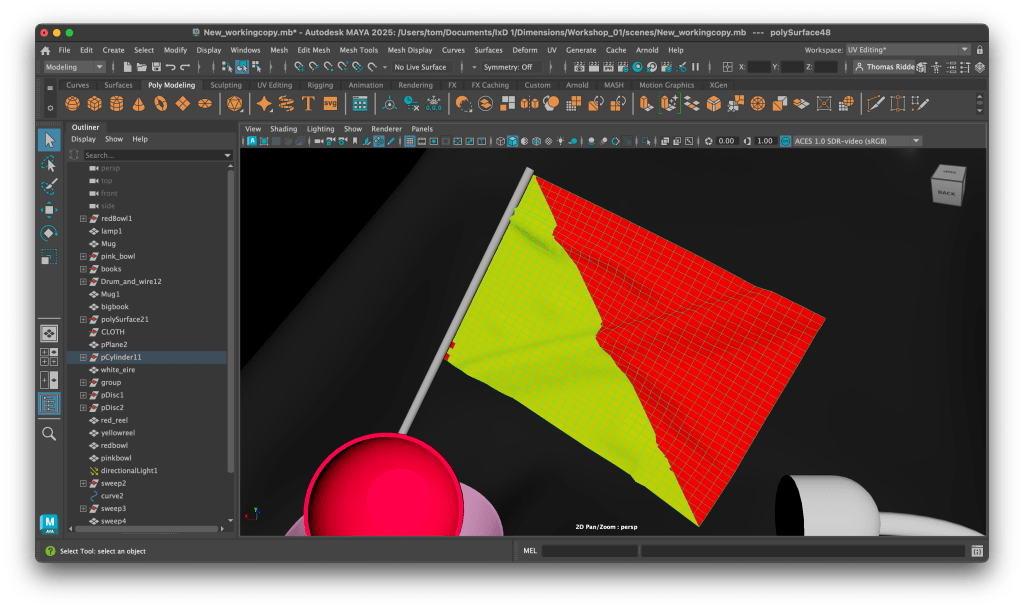Open the Mesh Tools menu

358,50
